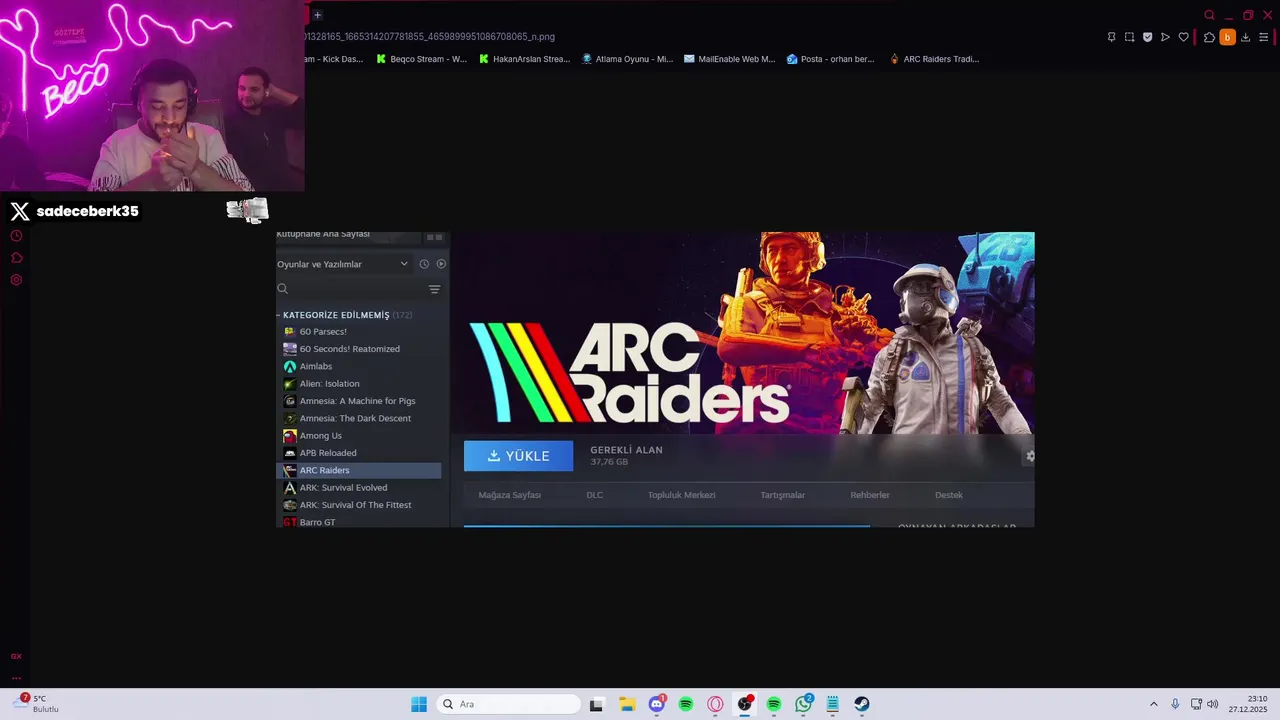Open the ARC Raiders settings gear icon
This screenshot has height=720, width=1280.
1030,456
